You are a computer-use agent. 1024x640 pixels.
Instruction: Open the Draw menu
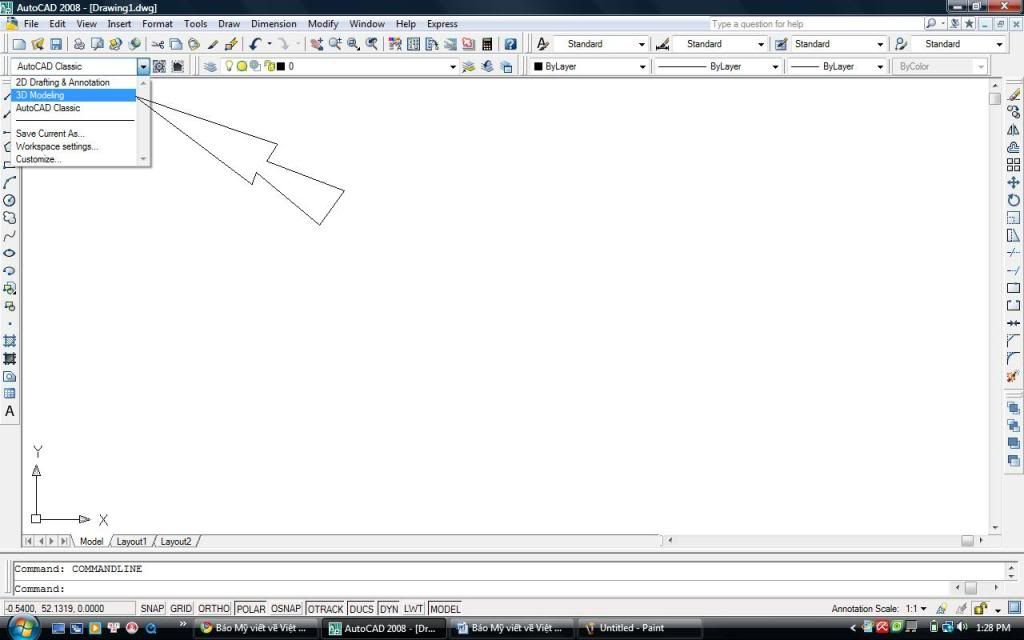pyautogui.click(x=229, y=24)
